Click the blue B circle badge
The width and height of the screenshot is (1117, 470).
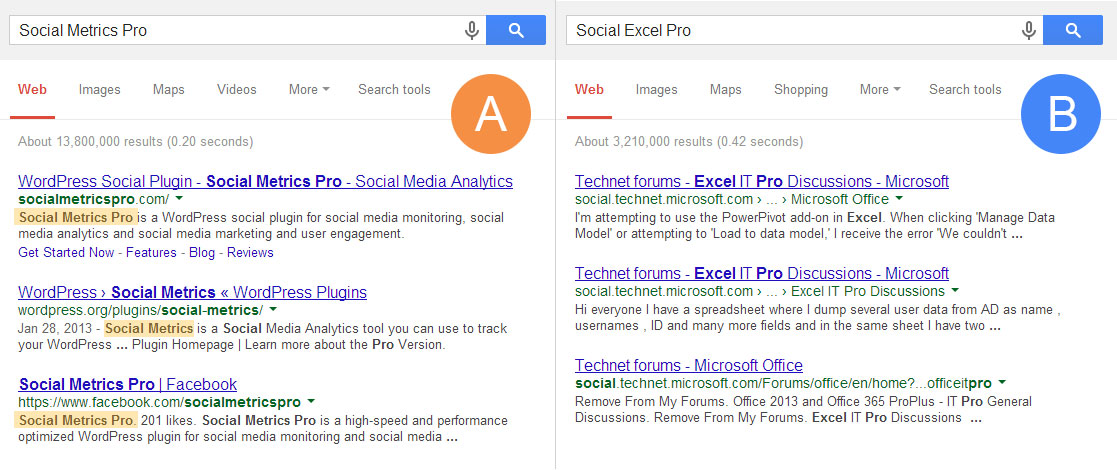(x=1061, y=114)
